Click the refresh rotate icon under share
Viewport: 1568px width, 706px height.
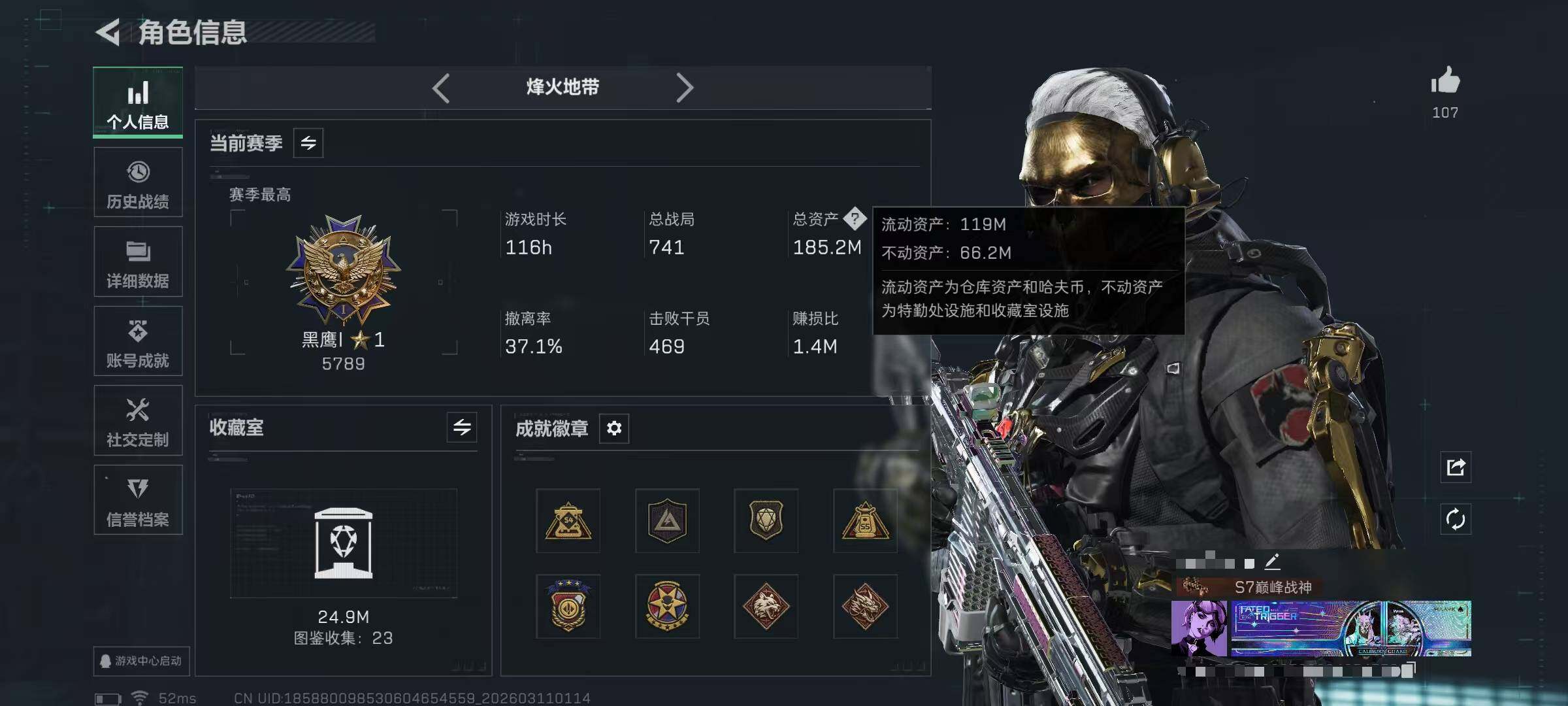(x=1456, y=520)
